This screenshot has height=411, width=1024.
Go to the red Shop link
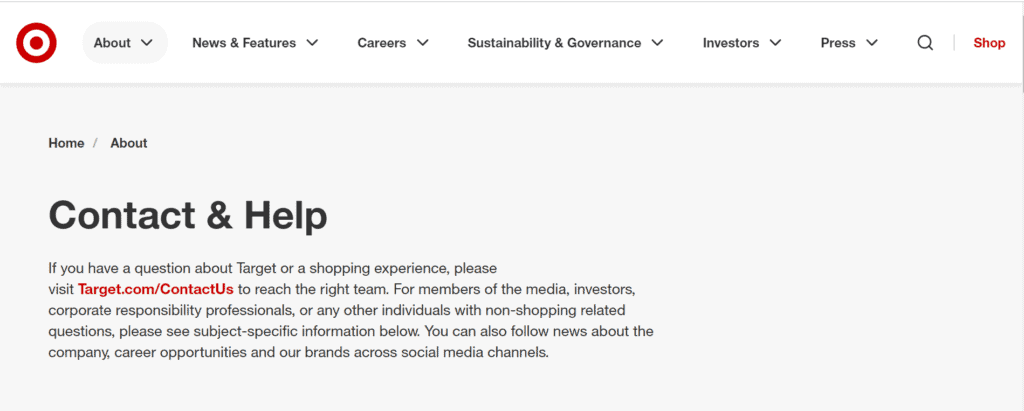tap(989, 42)
